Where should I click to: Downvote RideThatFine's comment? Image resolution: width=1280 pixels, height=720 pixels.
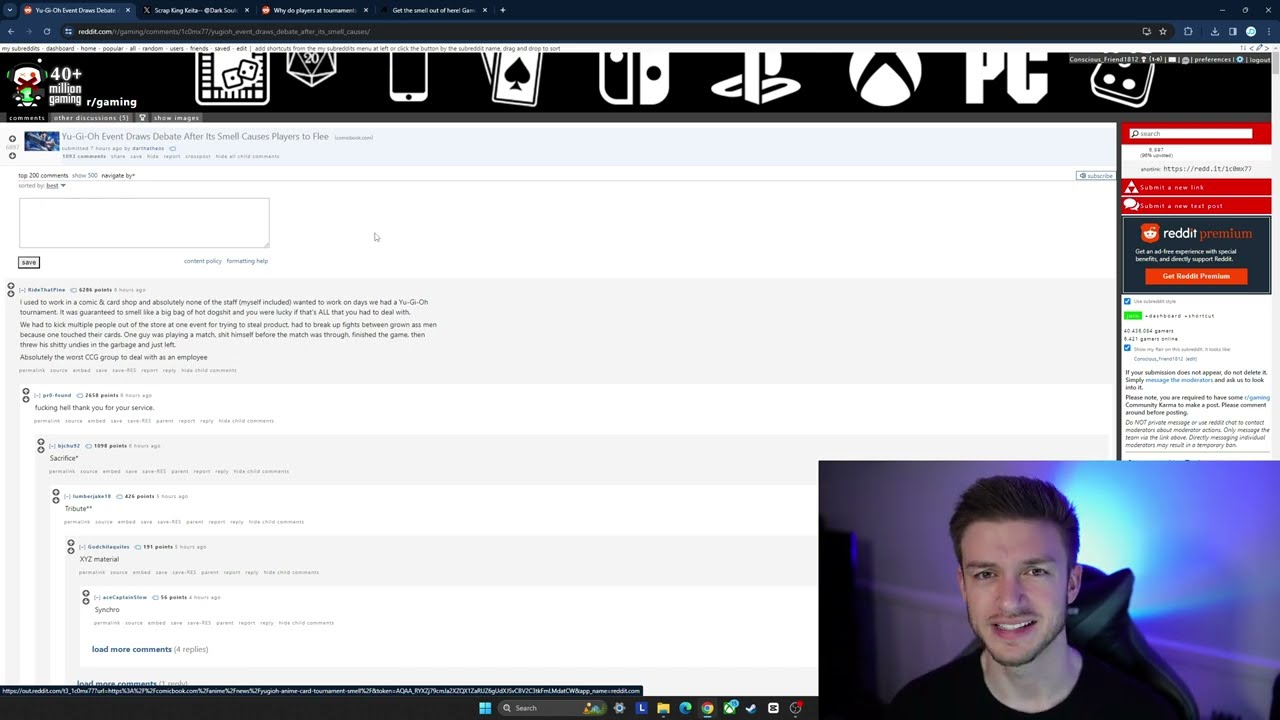pyautogui.click(x=11, y=293)
